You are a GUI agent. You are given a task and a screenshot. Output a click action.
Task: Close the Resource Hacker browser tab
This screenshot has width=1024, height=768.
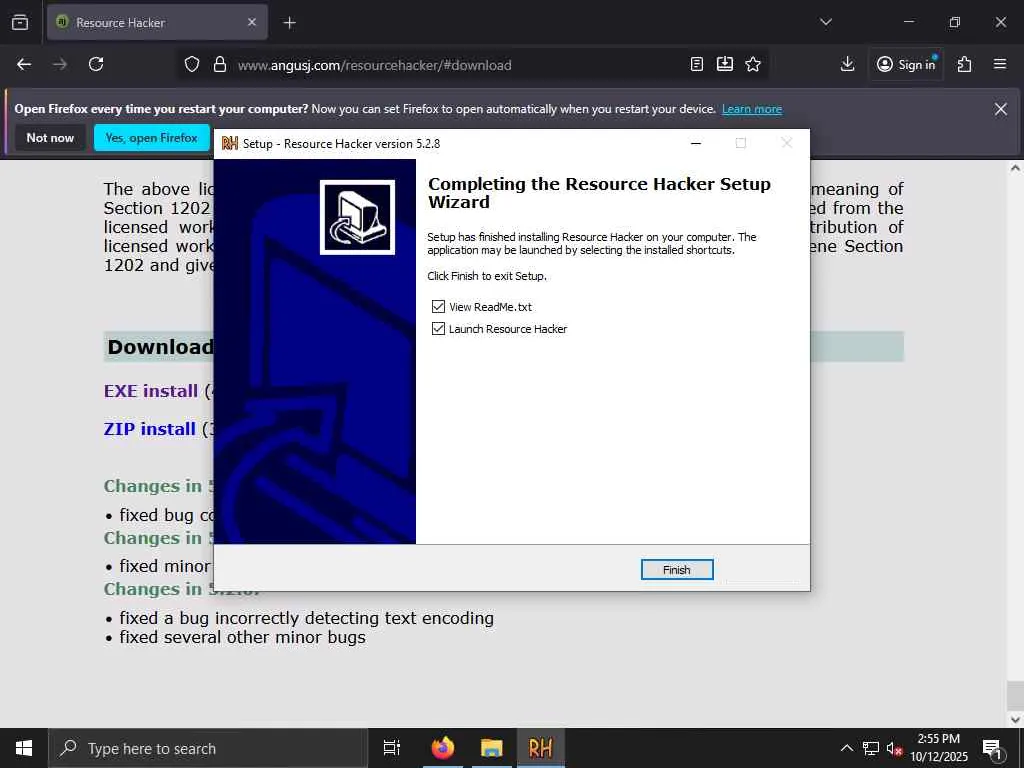[252, 22]
